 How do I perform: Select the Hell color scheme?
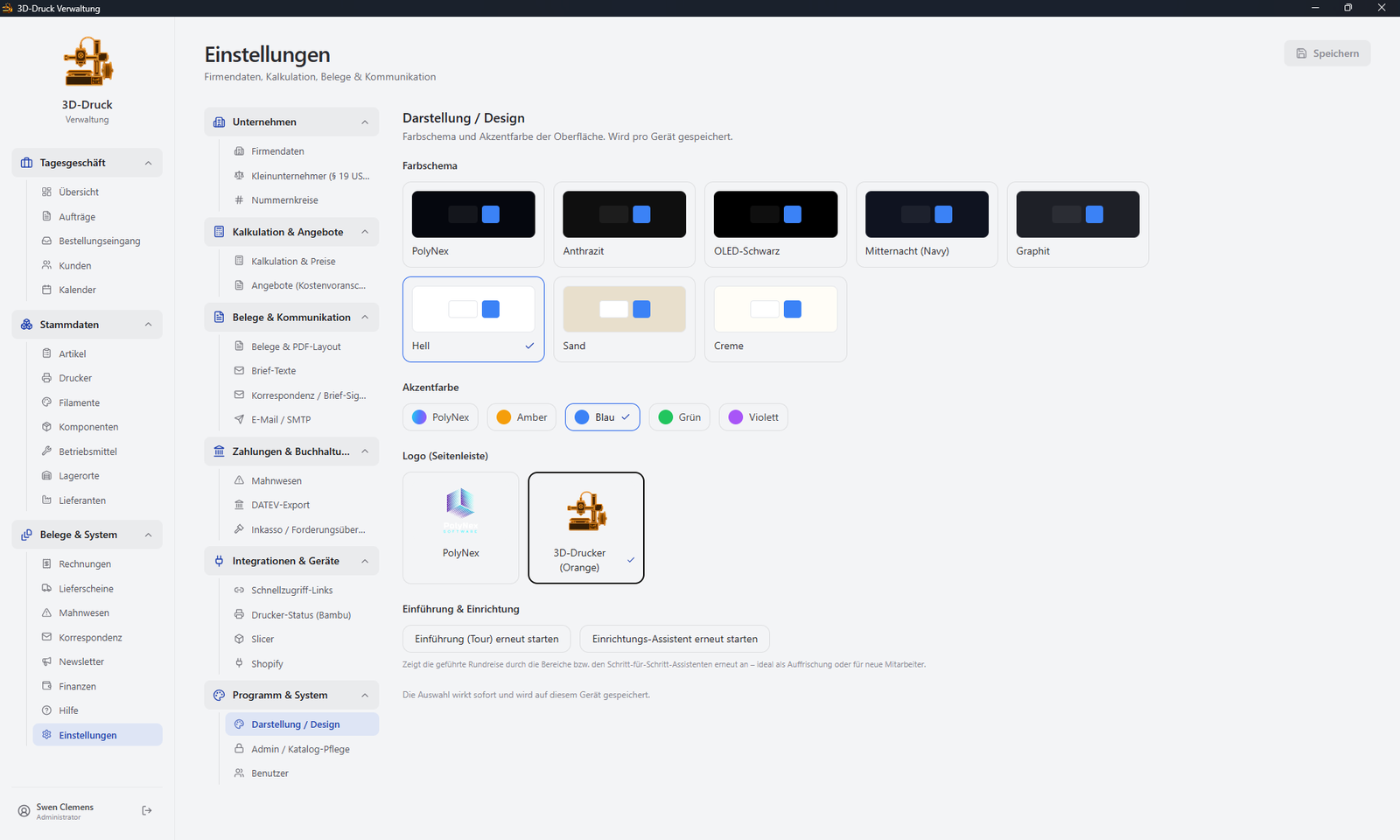473,319
